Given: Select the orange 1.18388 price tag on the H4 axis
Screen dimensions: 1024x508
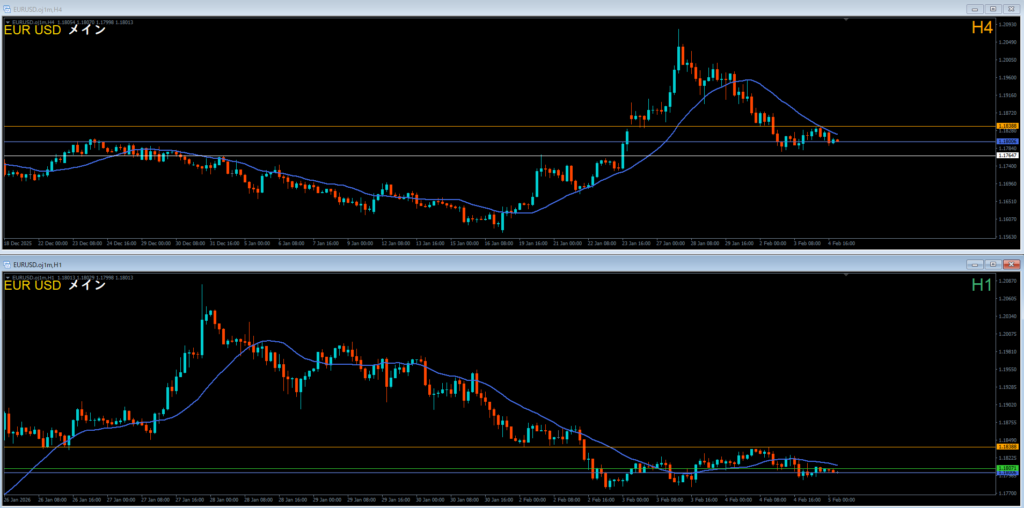Looking at the screenshot, I should coord(1006,125).
